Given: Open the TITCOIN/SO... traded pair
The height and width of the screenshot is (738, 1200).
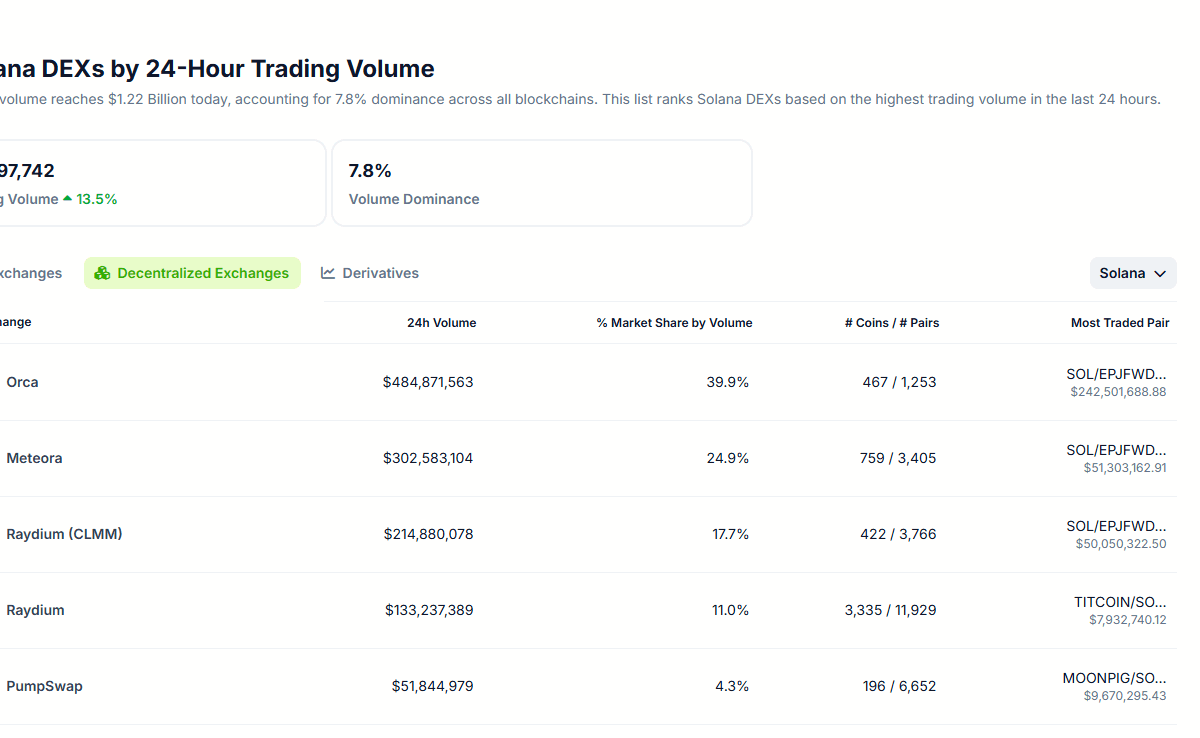Looking at the screenshot, I should 1120,602.
